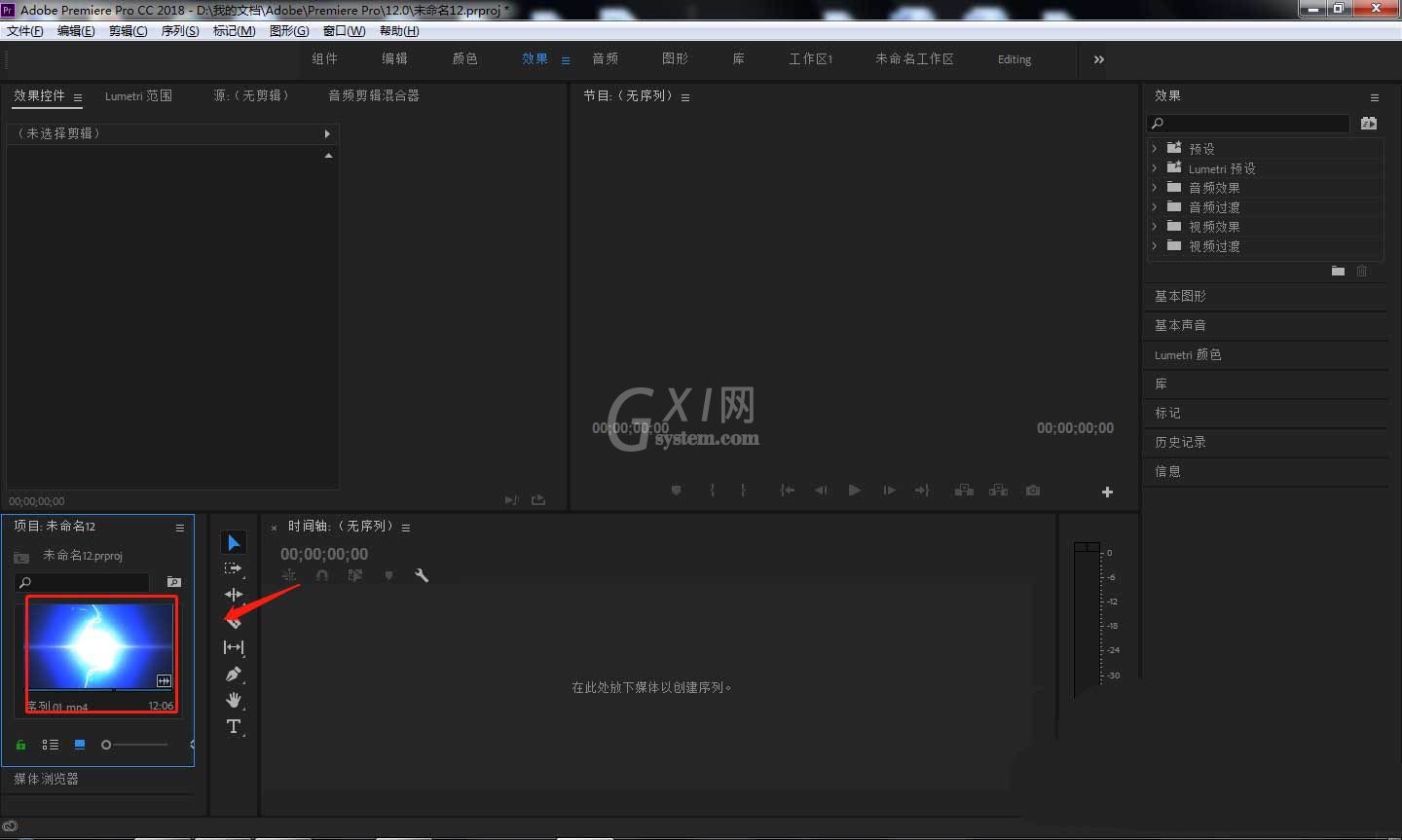Click Go to In point button
This screenshot has width=1402, height=840.
coord(787,491)
